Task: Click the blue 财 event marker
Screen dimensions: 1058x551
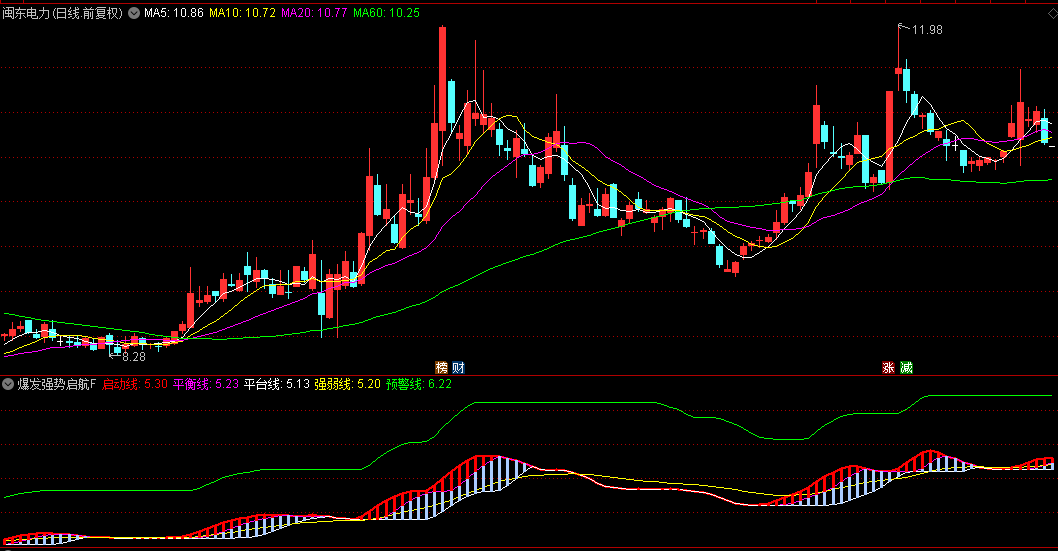Action: [x=458, y=368]
